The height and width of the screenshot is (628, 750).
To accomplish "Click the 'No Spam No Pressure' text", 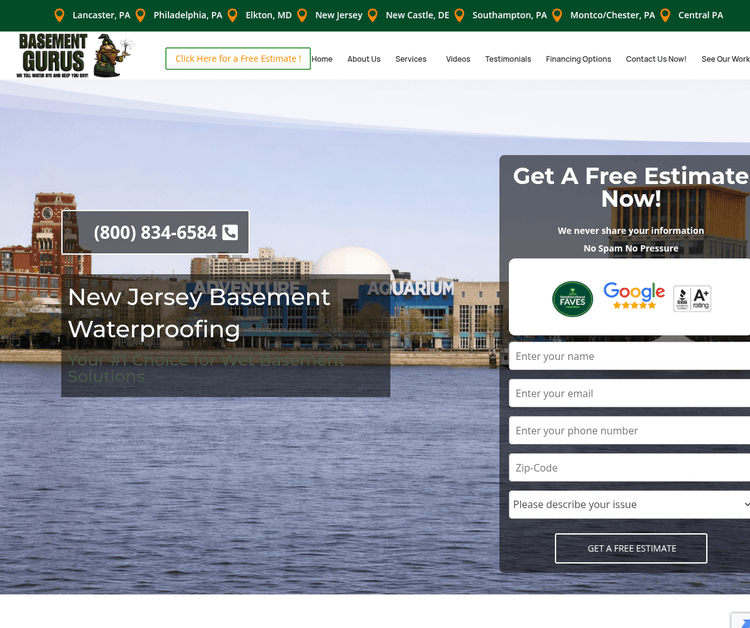I will 630,248.
